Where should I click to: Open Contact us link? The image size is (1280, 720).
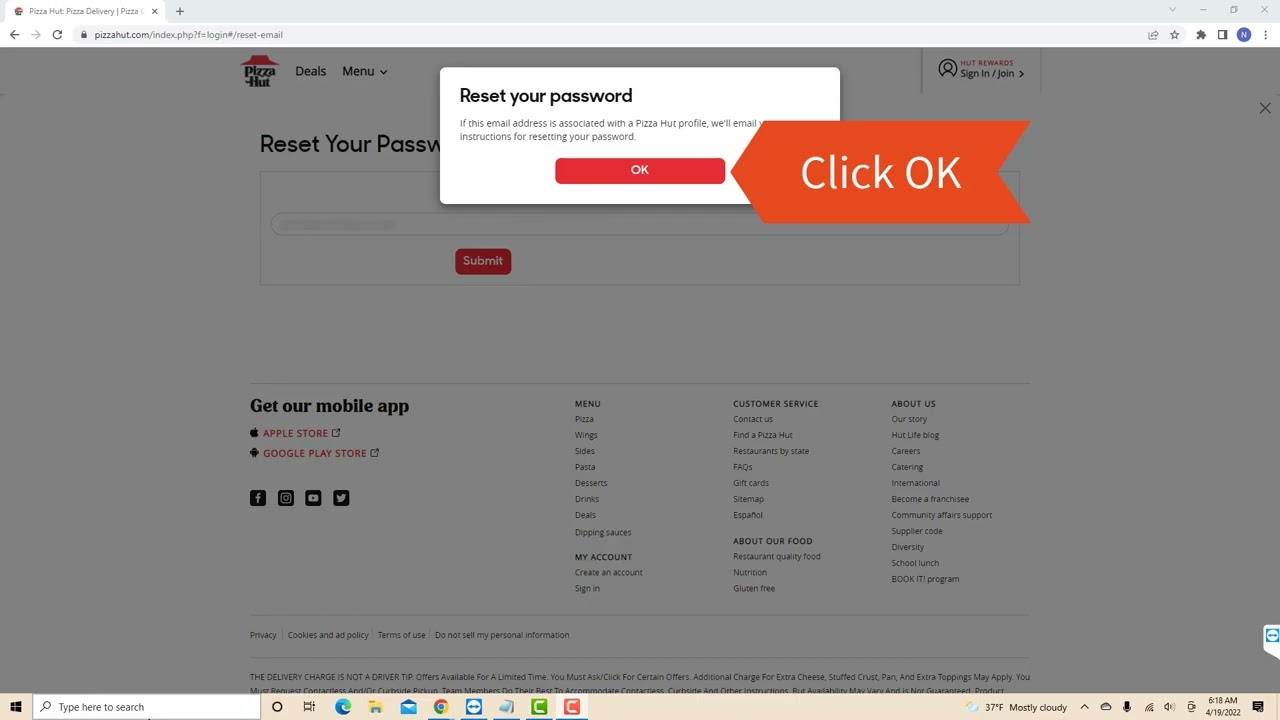[x=753, y=419]
